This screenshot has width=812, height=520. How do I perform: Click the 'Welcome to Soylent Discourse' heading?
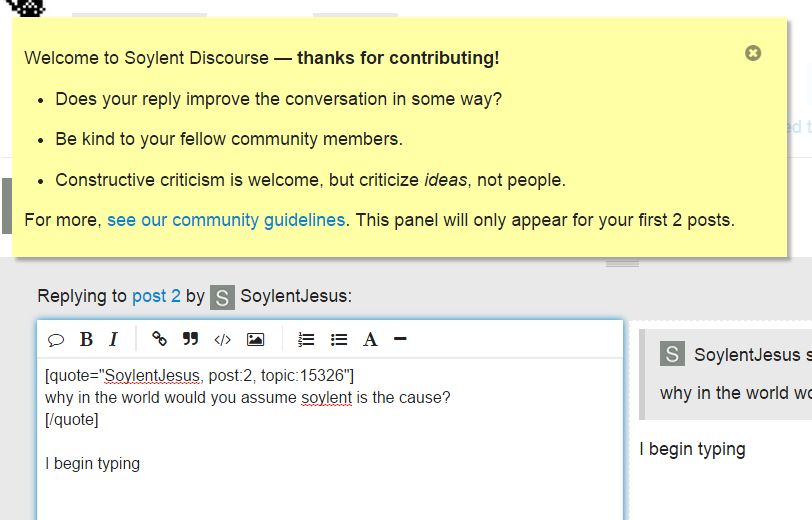click(x=262, y=58)
